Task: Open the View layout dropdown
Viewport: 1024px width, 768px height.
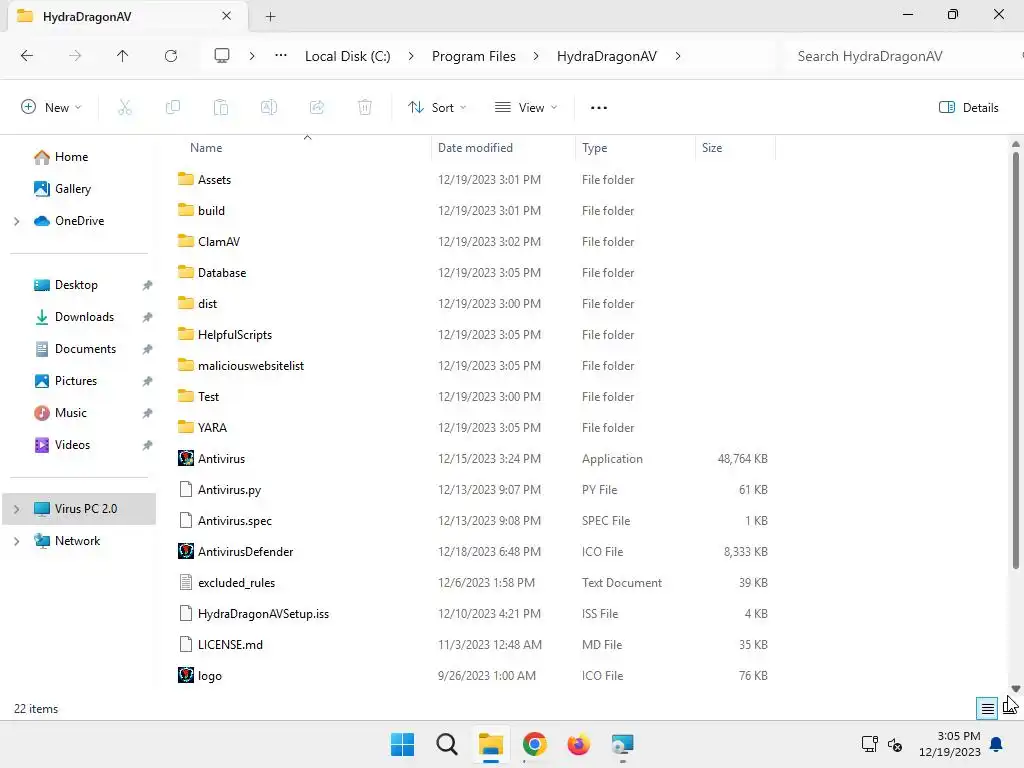Action: pos(526,108)
